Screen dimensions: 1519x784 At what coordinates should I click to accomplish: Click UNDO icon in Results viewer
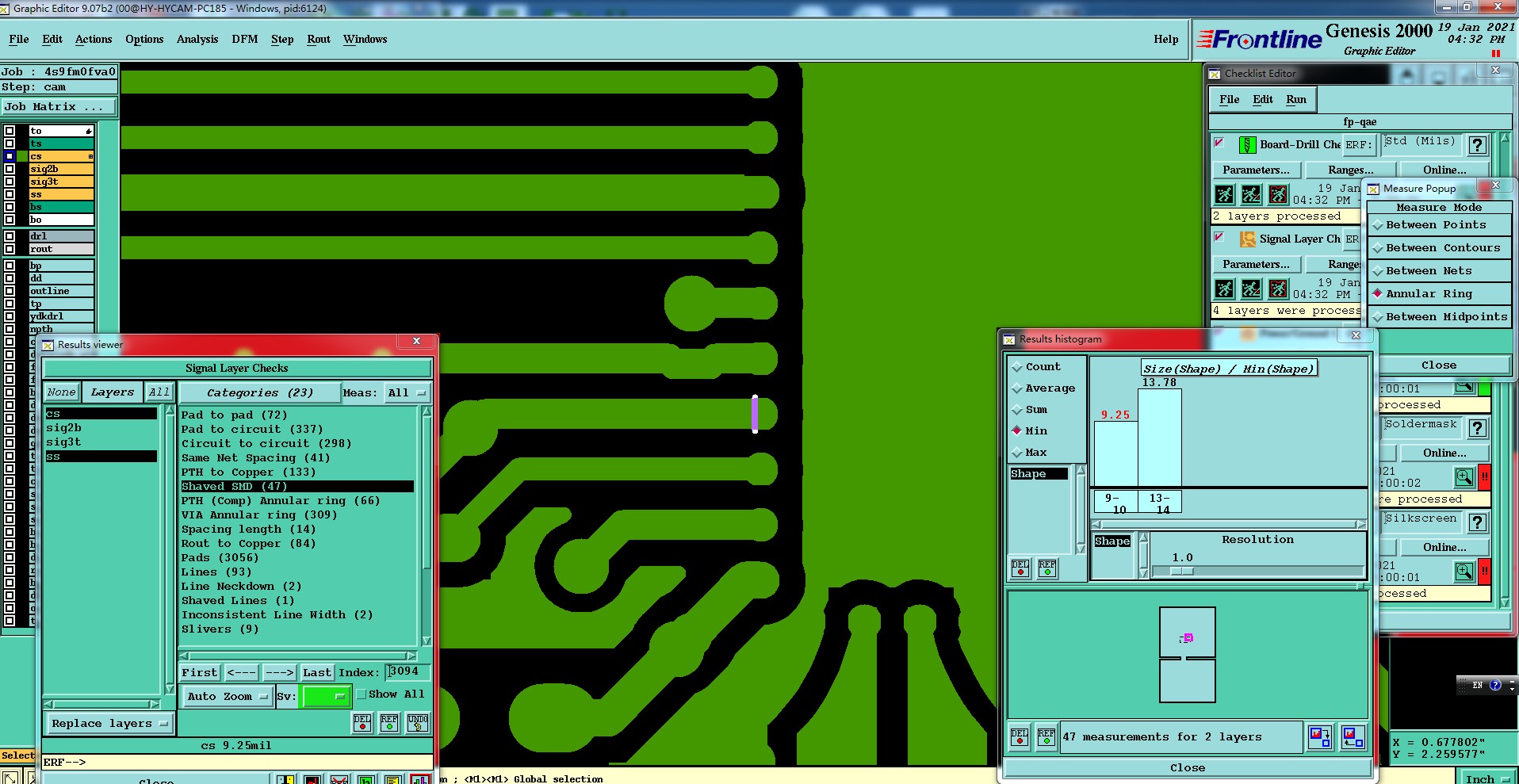418,722
